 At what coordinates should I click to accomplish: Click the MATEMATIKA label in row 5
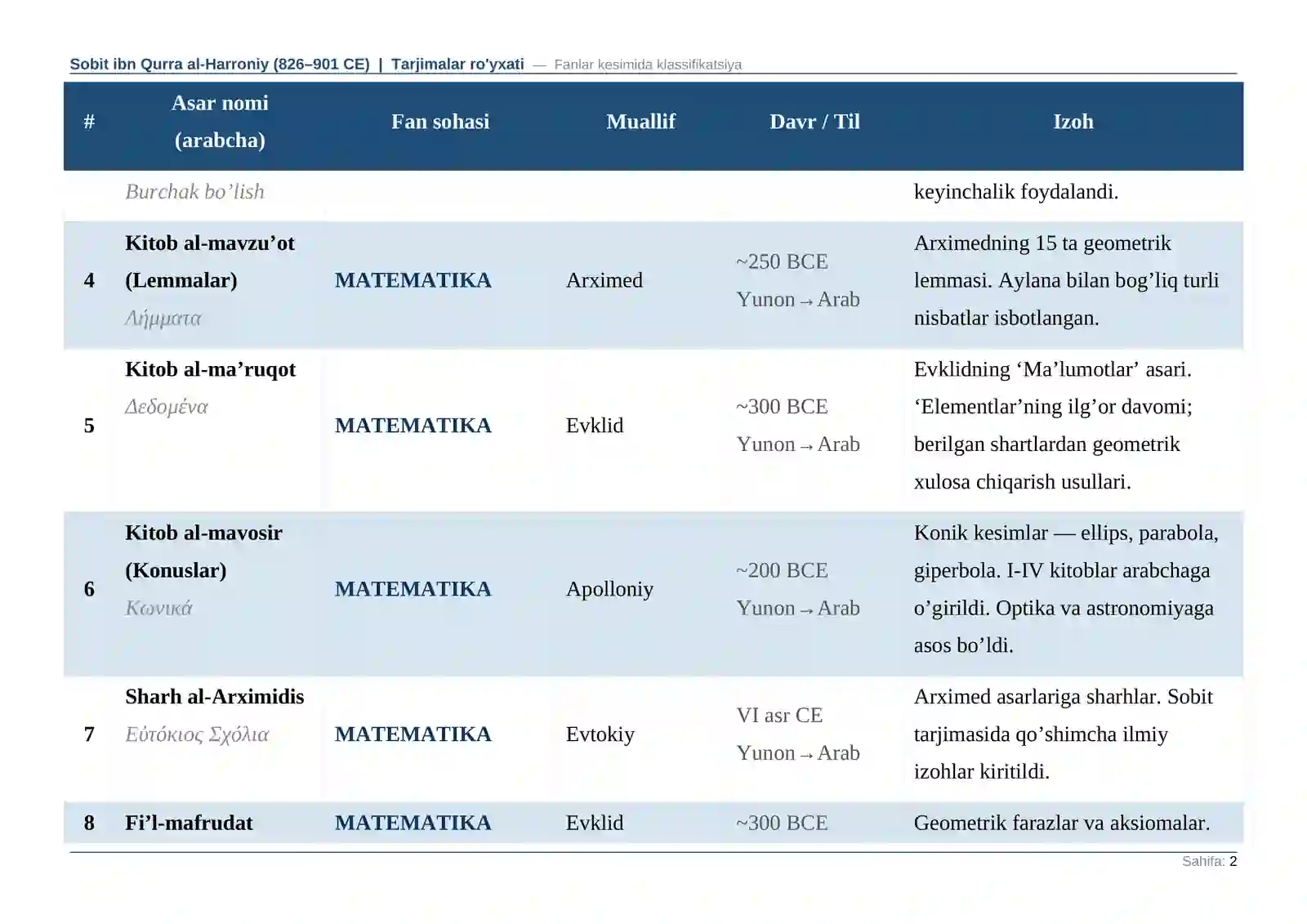click(413, 426)
